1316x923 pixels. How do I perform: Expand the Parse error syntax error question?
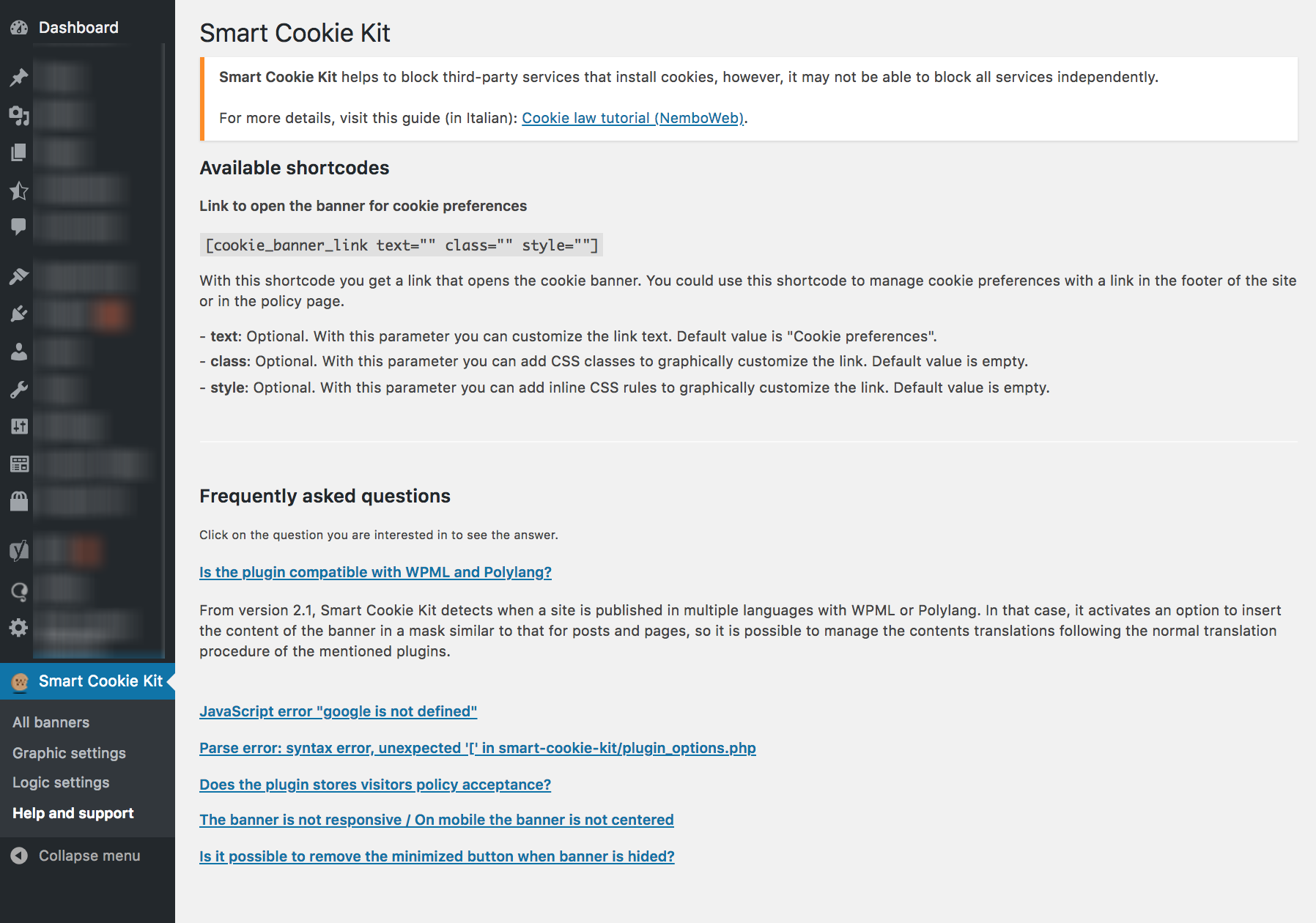(478, 748)
